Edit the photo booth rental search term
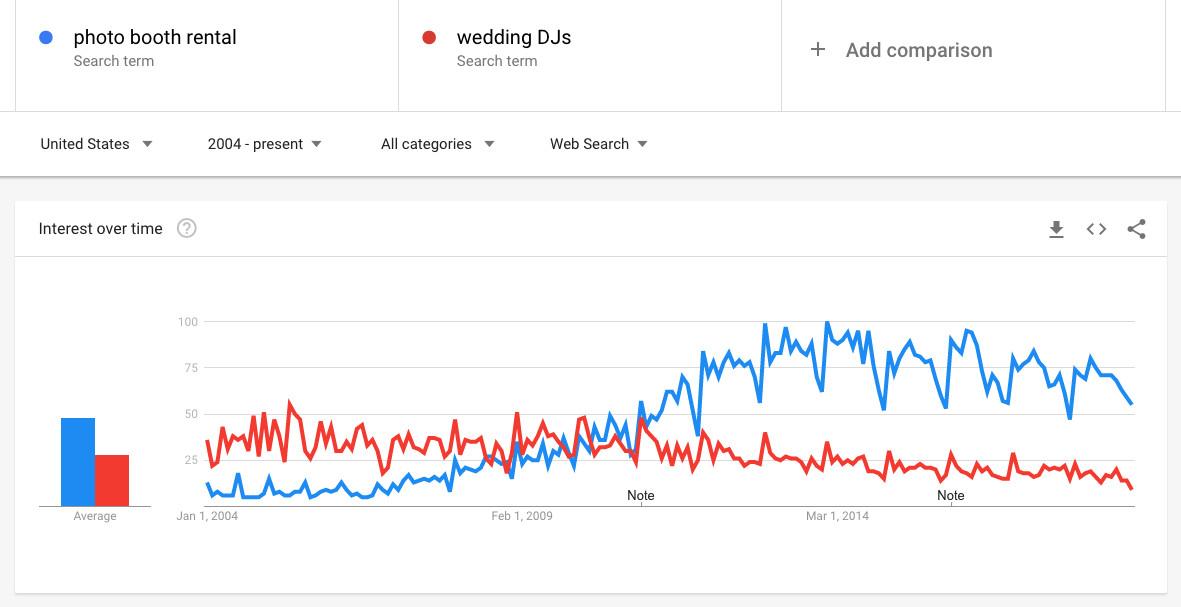The width and height of the screenshot is (1181, 607). 155,38
